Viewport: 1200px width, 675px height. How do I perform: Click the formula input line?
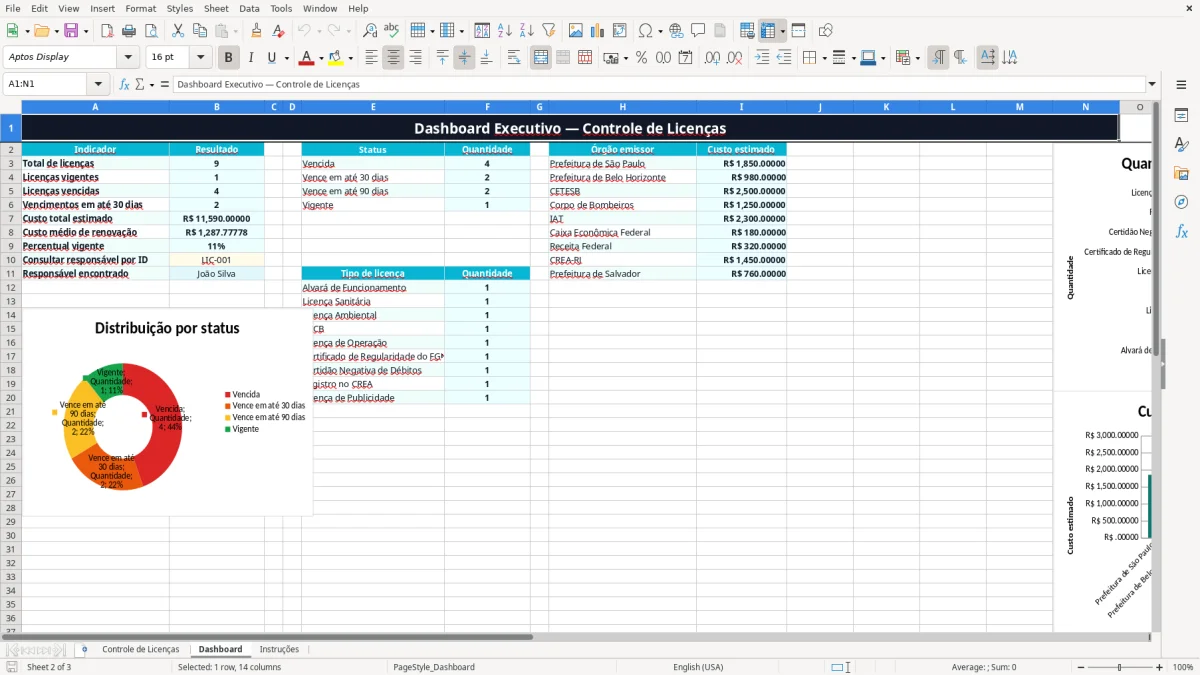(659, 84)
